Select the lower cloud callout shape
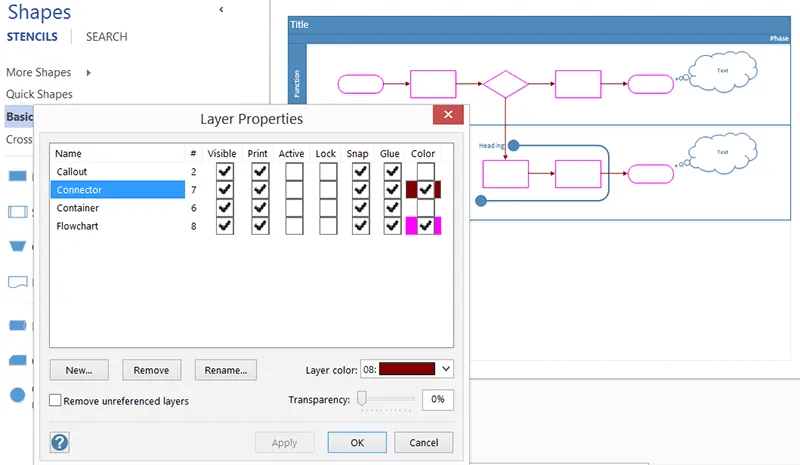Image resolution: width=800 pixels, height=465 pixels. [722, 153]
